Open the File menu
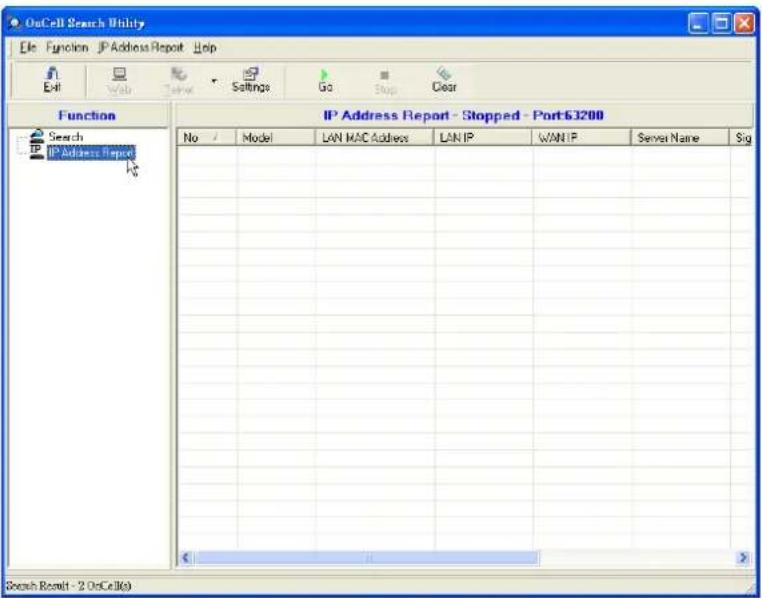Screen dimensions: 762x598 (x=28, y=48)
